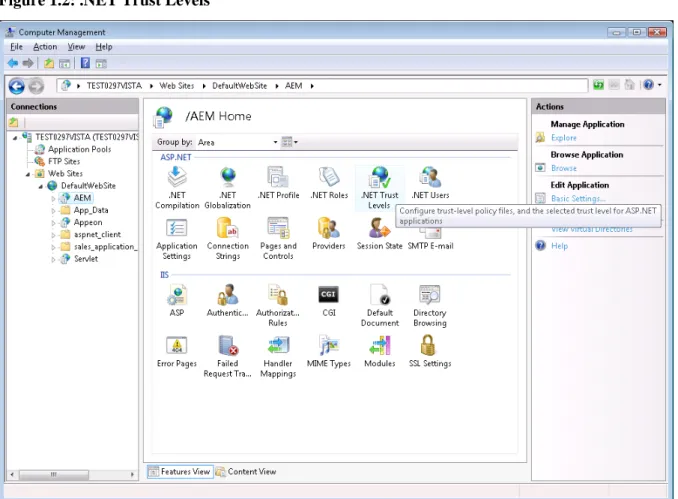Open the Pages and Controls feature
The width and height of the screenshot is (678, 499).
(278, 239)
